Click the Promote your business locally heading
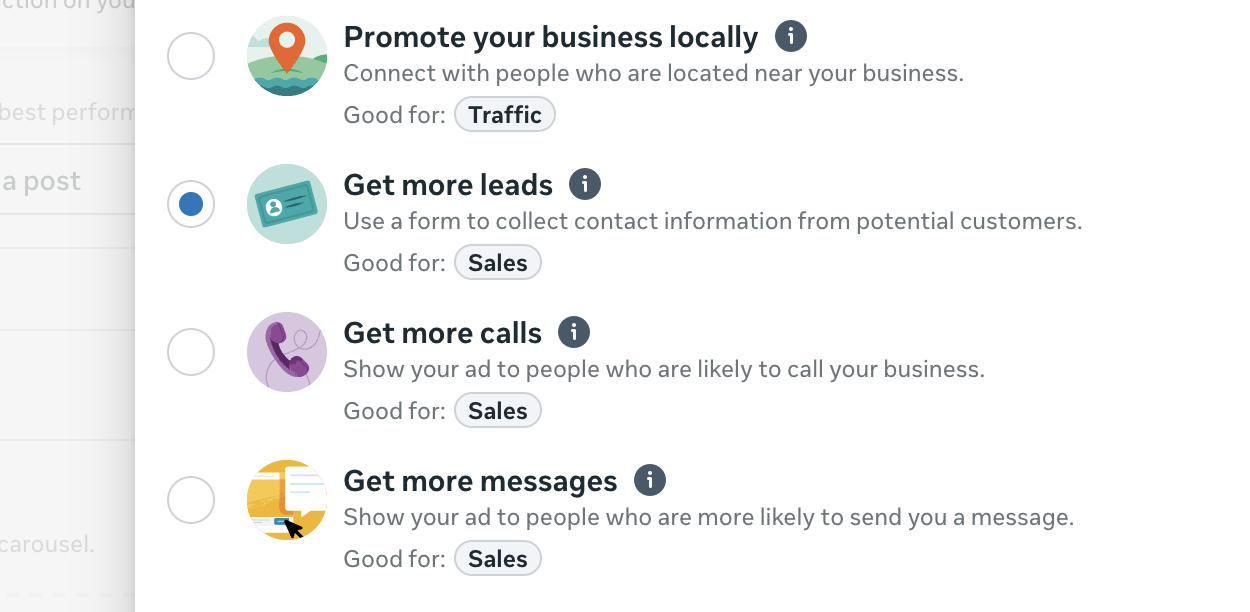The width and height of the screenshot is (1250, 612). [x=551, y=38]
